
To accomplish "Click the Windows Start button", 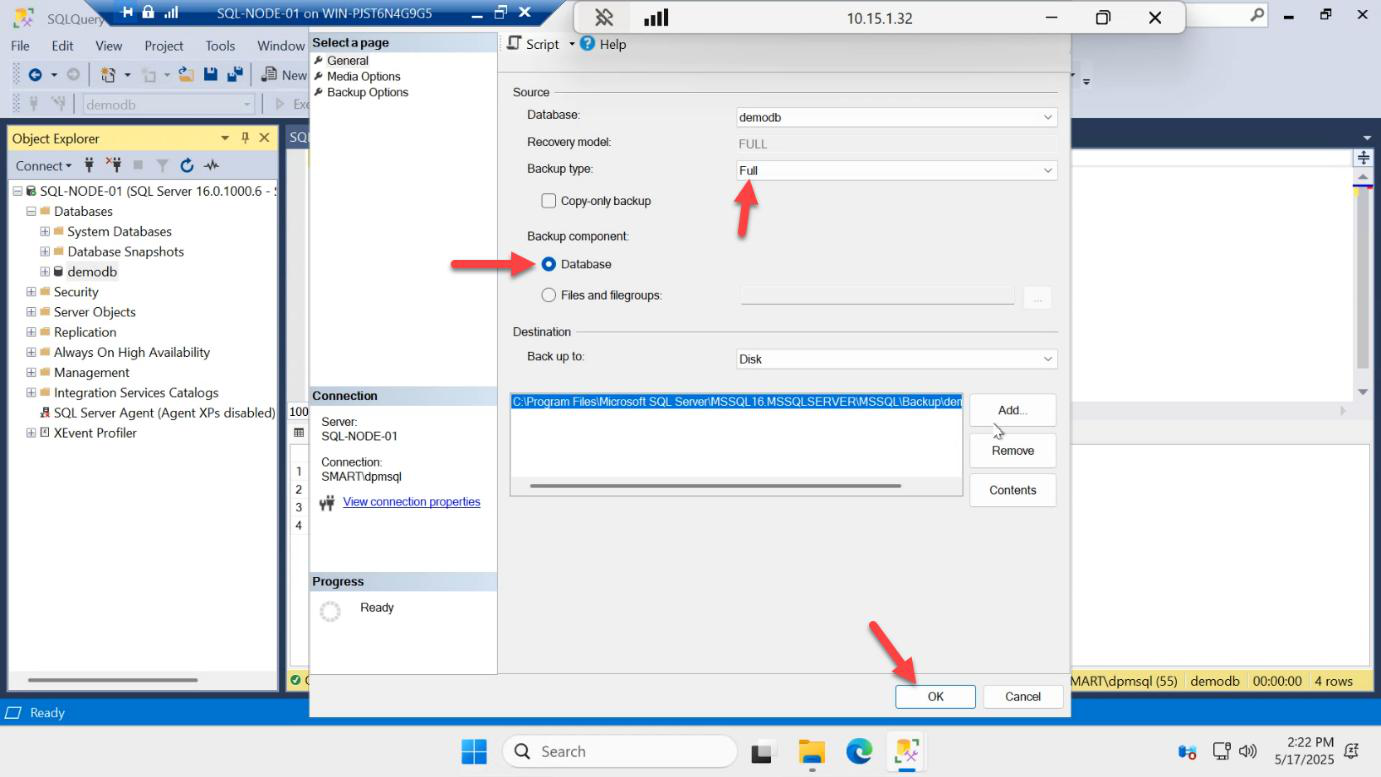I will [x=474, y=751].
